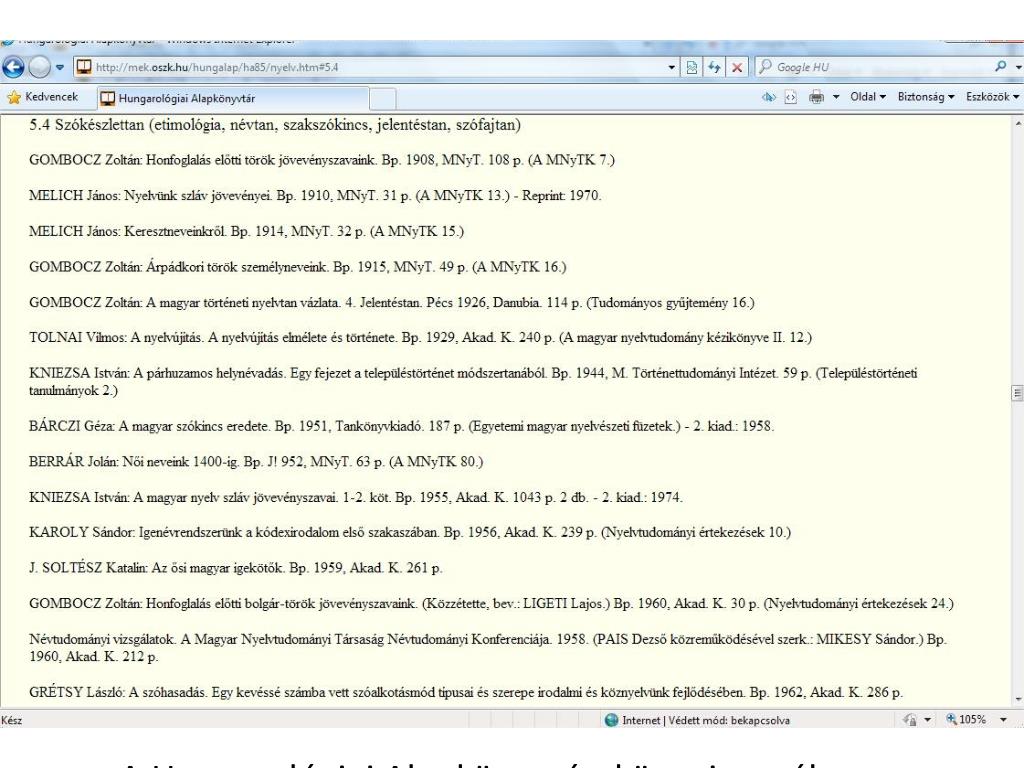This screenshot has width=1024, height=768.
Task: Click the Kész status text
Action: (12, 720)
